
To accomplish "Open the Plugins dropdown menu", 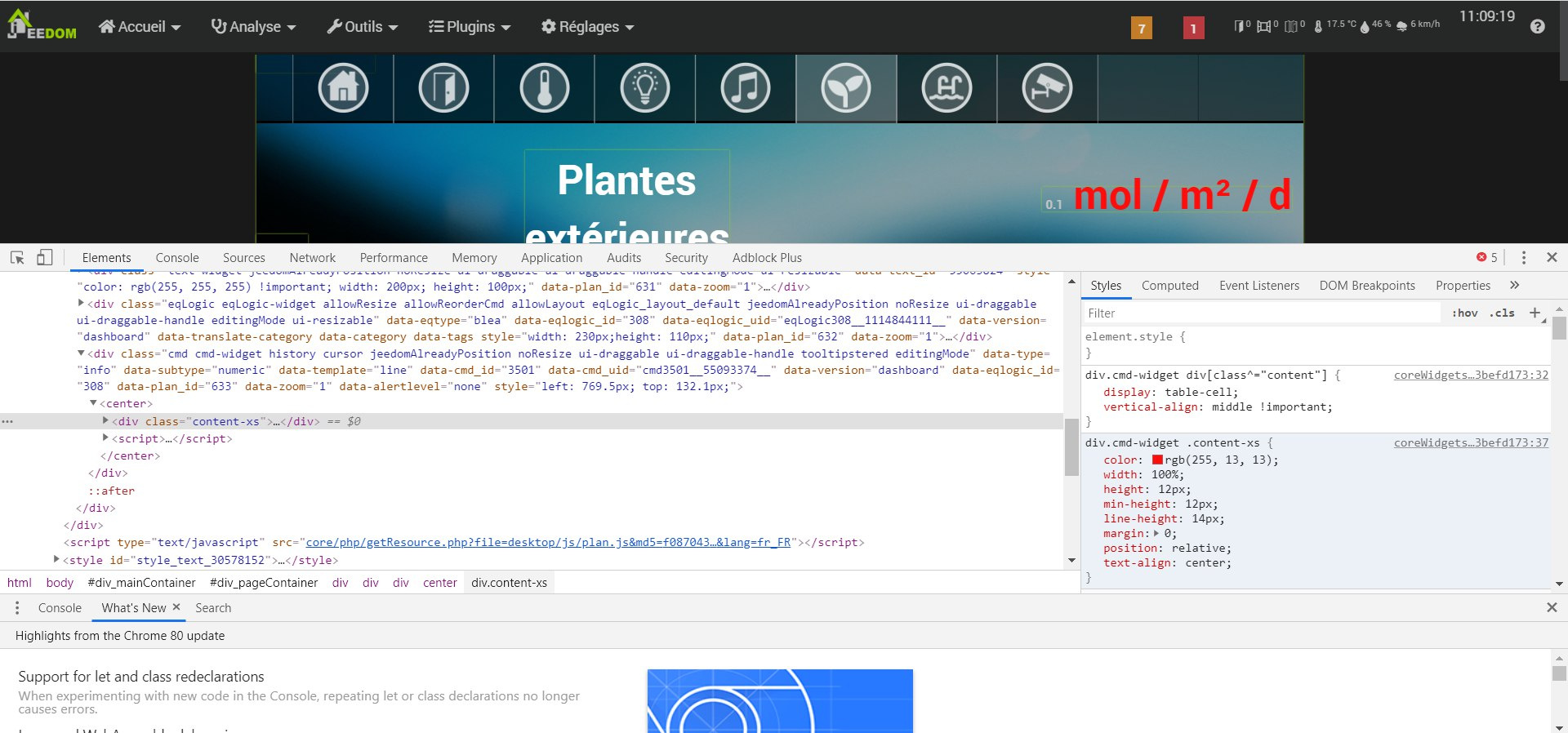I will click(x=470, y=27).
